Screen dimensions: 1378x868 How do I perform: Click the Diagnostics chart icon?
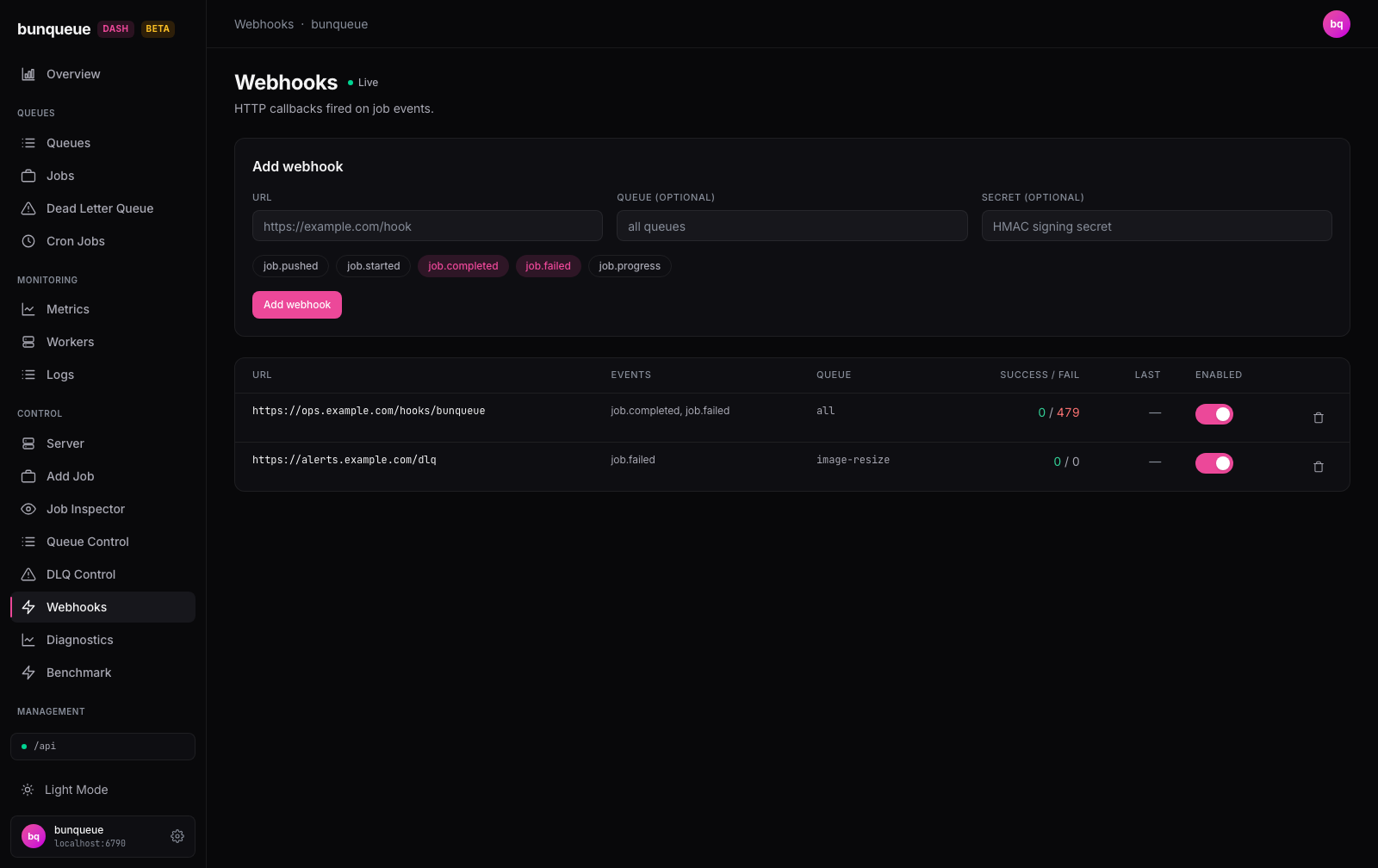pos(28,640)
